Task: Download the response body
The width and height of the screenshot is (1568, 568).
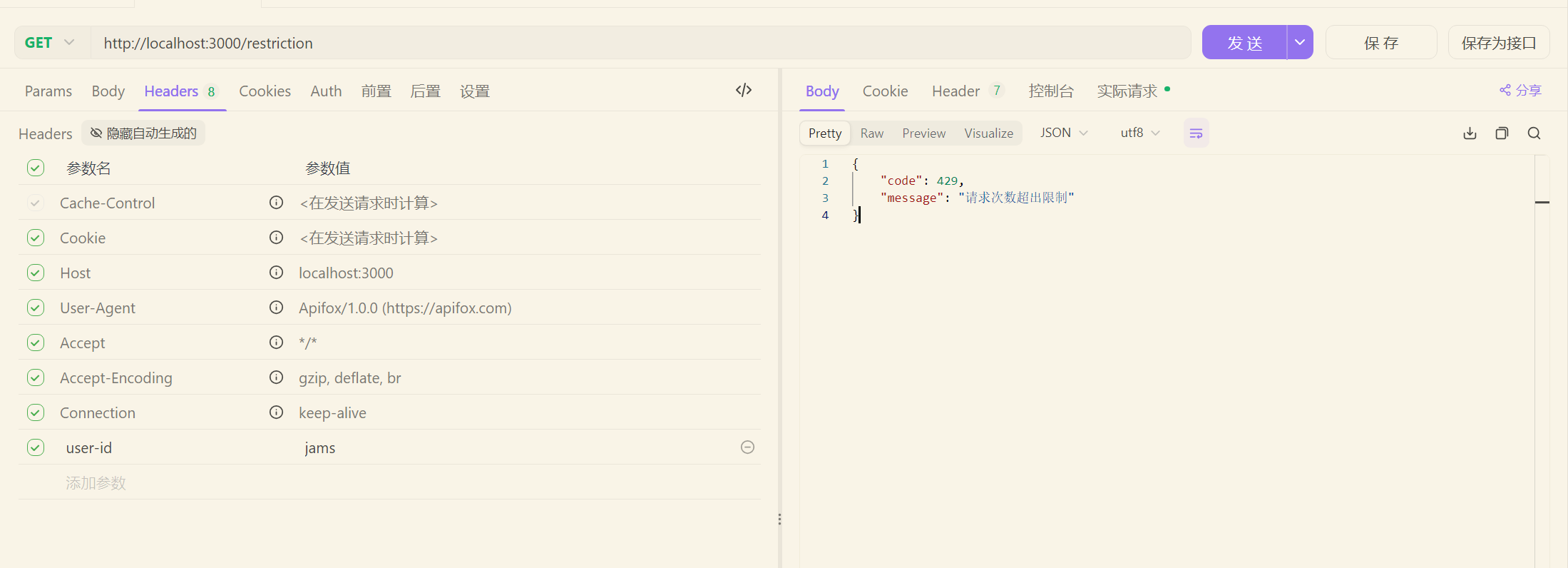Action: (1470, 133)
